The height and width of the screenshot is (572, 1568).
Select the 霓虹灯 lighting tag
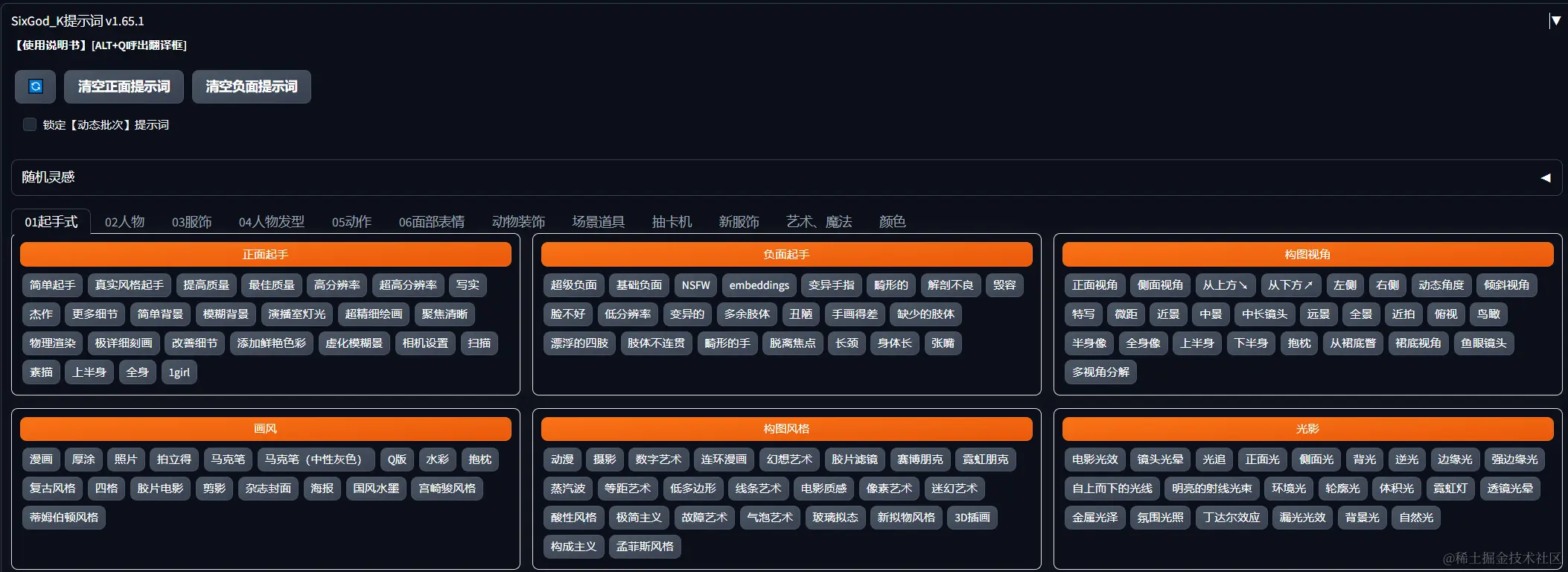click(1450, 488)
